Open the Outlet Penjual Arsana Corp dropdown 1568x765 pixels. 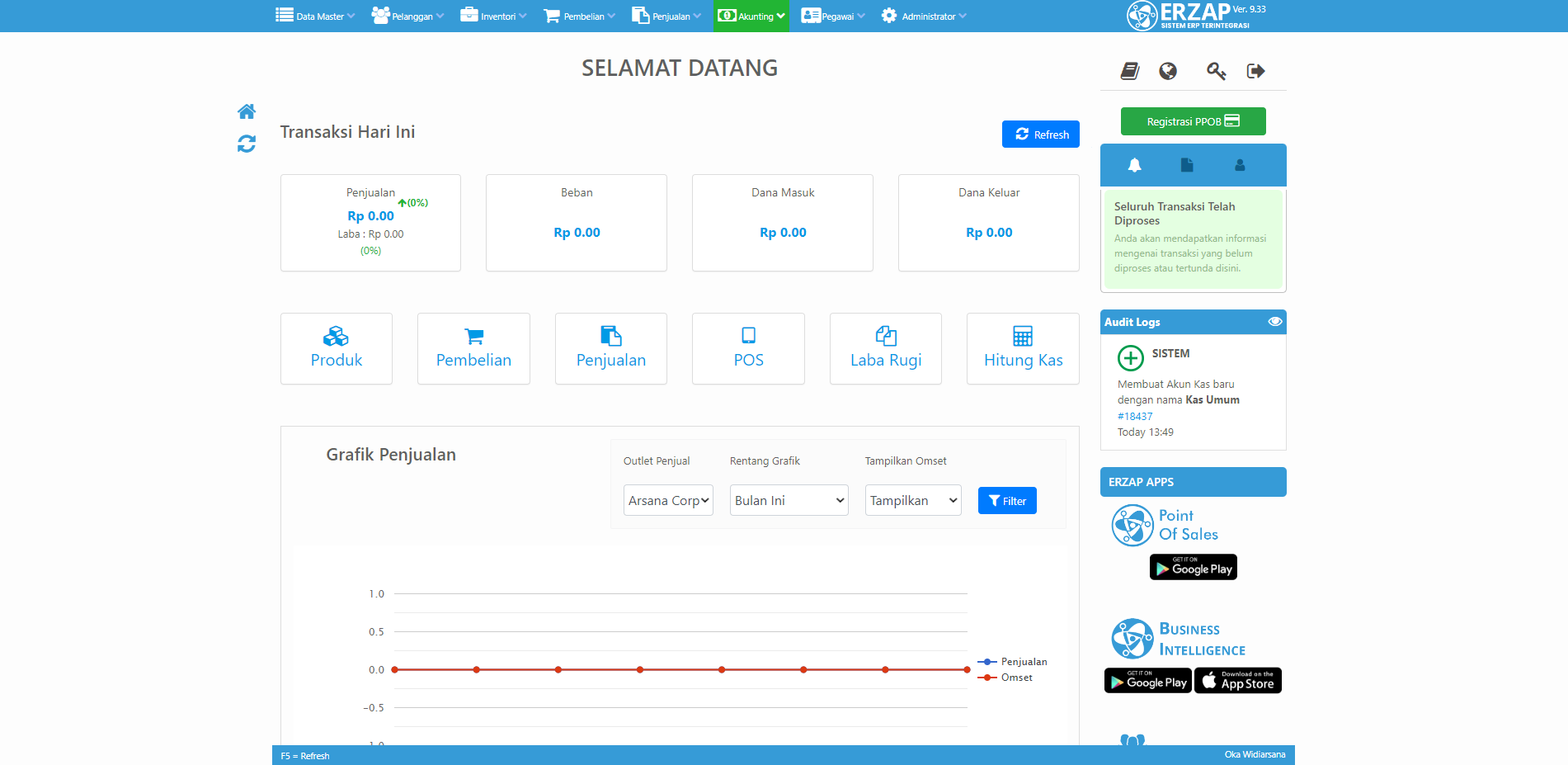pyautogui.click(x=668, y=500)
